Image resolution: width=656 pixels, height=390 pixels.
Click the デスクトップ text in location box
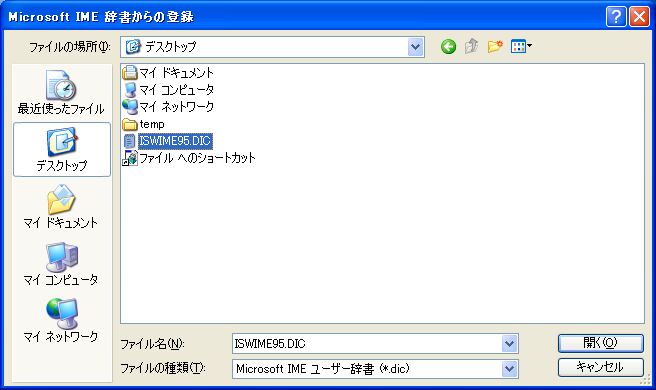click(x=171, y=46)
